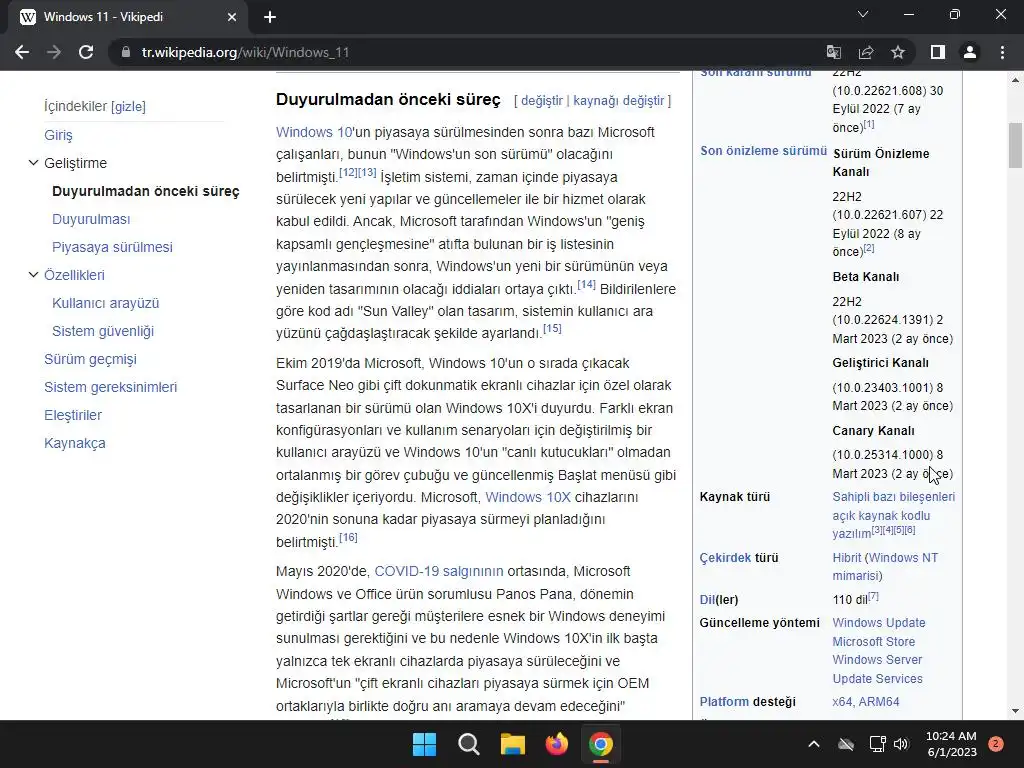Open COVID-19 salgınının link

pos(439,571)
